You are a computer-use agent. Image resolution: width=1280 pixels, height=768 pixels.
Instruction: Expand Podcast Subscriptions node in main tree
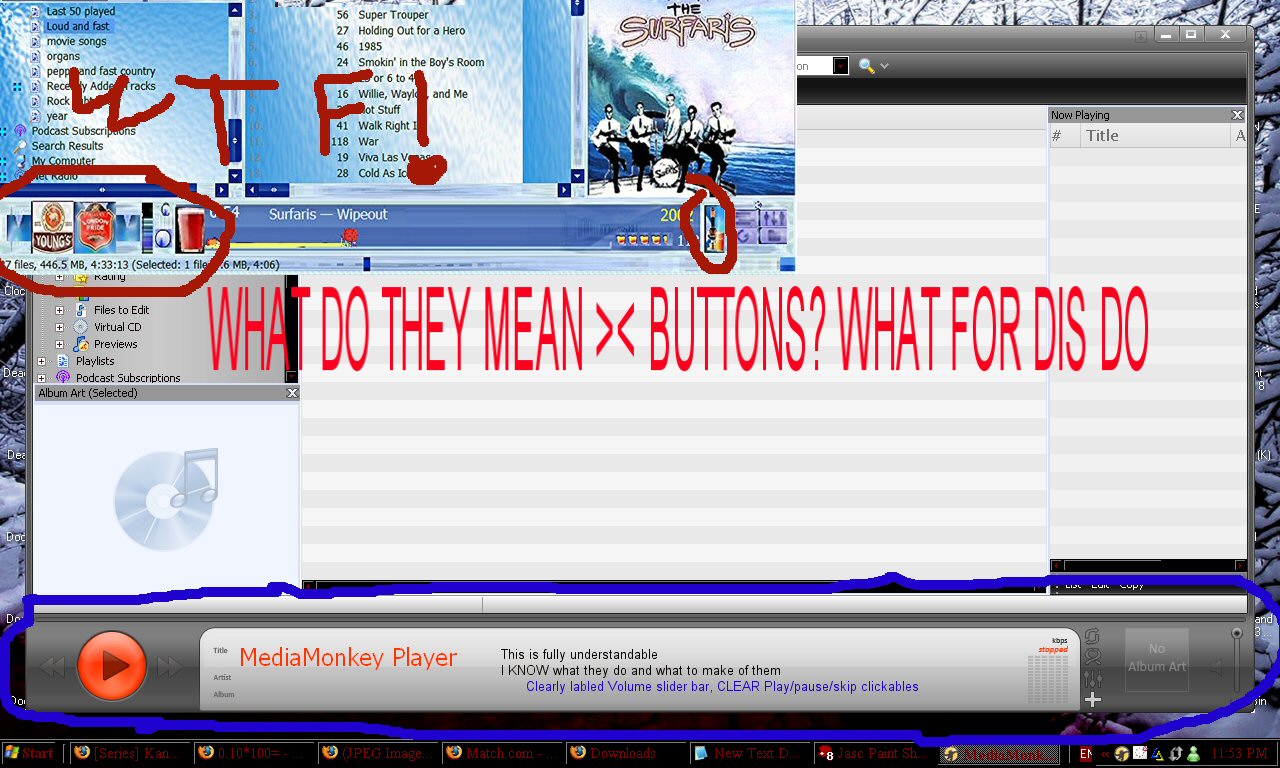[x=41, y=378]
